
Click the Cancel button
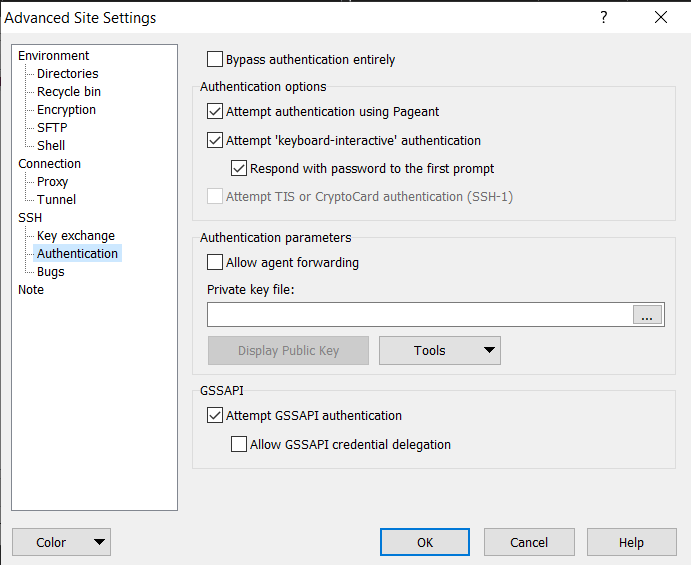tap(529, 542)
